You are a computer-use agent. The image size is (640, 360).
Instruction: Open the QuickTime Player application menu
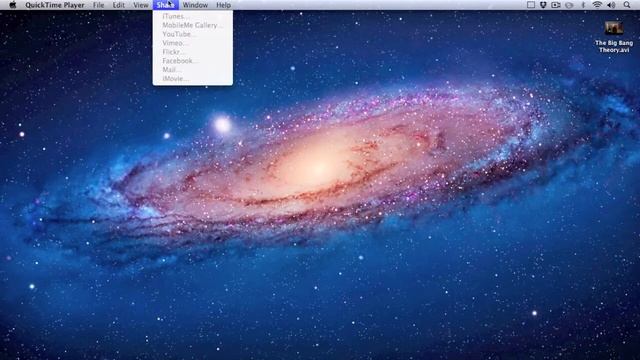pyautogui.click(x=55, y=5)
